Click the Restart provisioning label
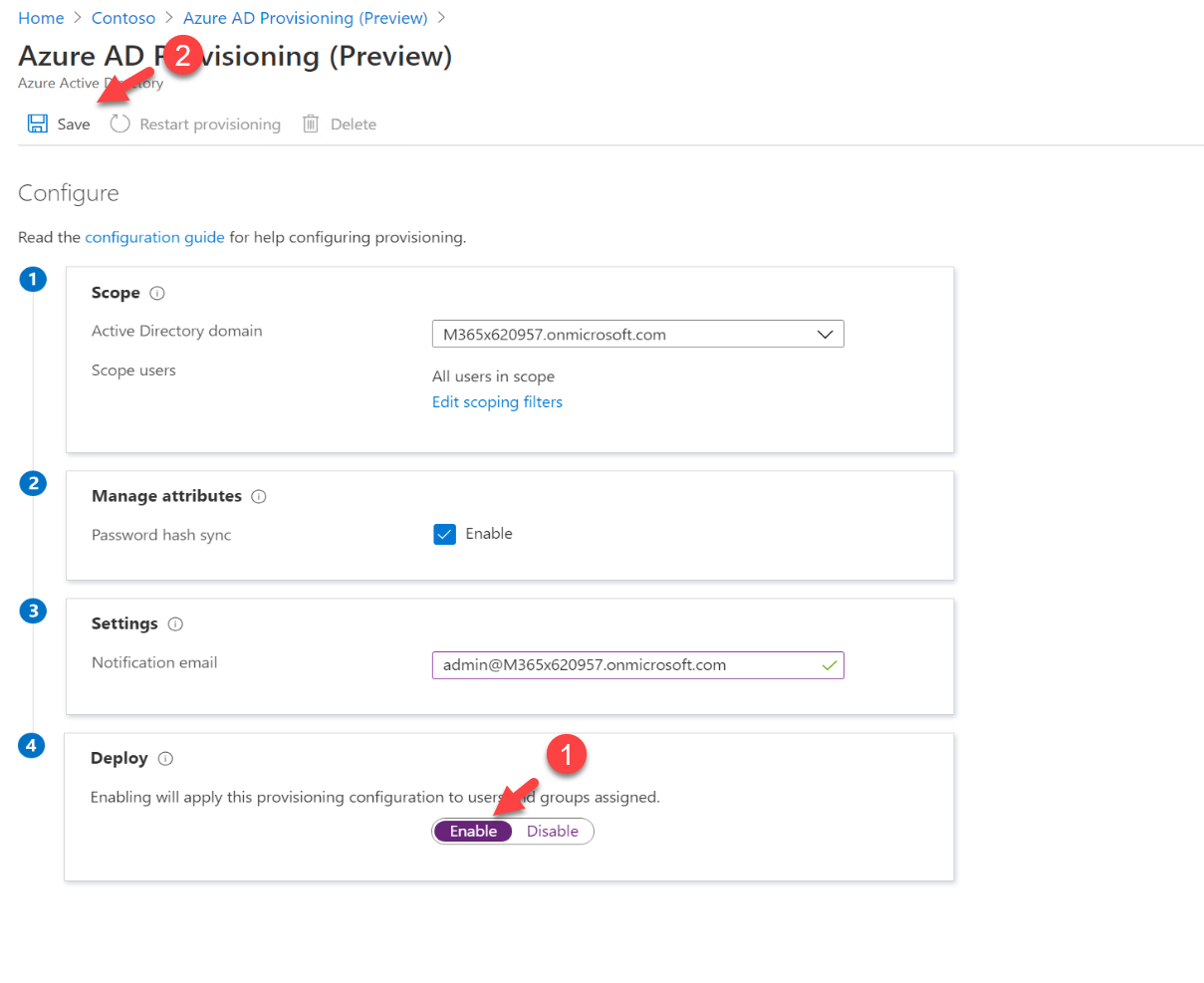Image resolution: width=1204 pixels, height=983 pixels. pos(210,124)
